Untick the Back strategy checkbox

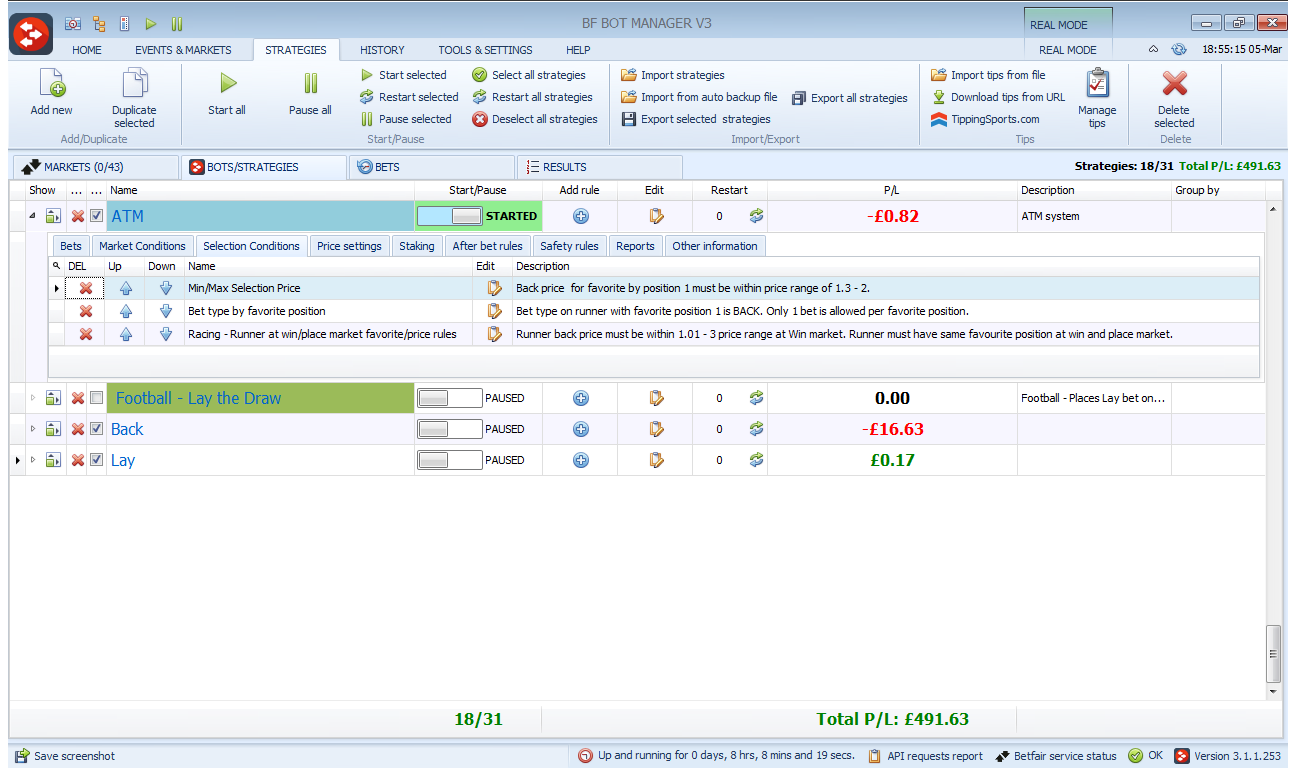click(x=96, y=429)
